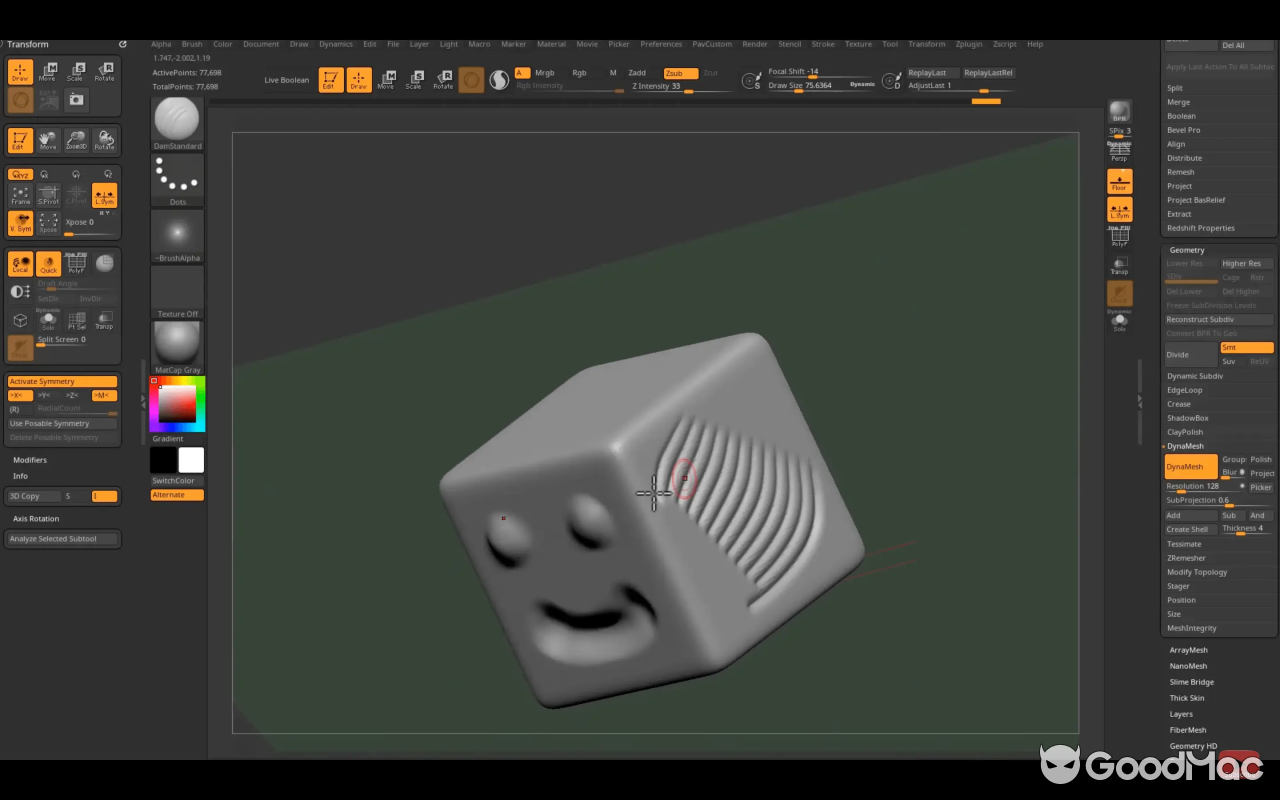The height and width of the screenshot is (800, 1280).
Task: Open the Zplugin menu
Action: [x=968, y=44]
